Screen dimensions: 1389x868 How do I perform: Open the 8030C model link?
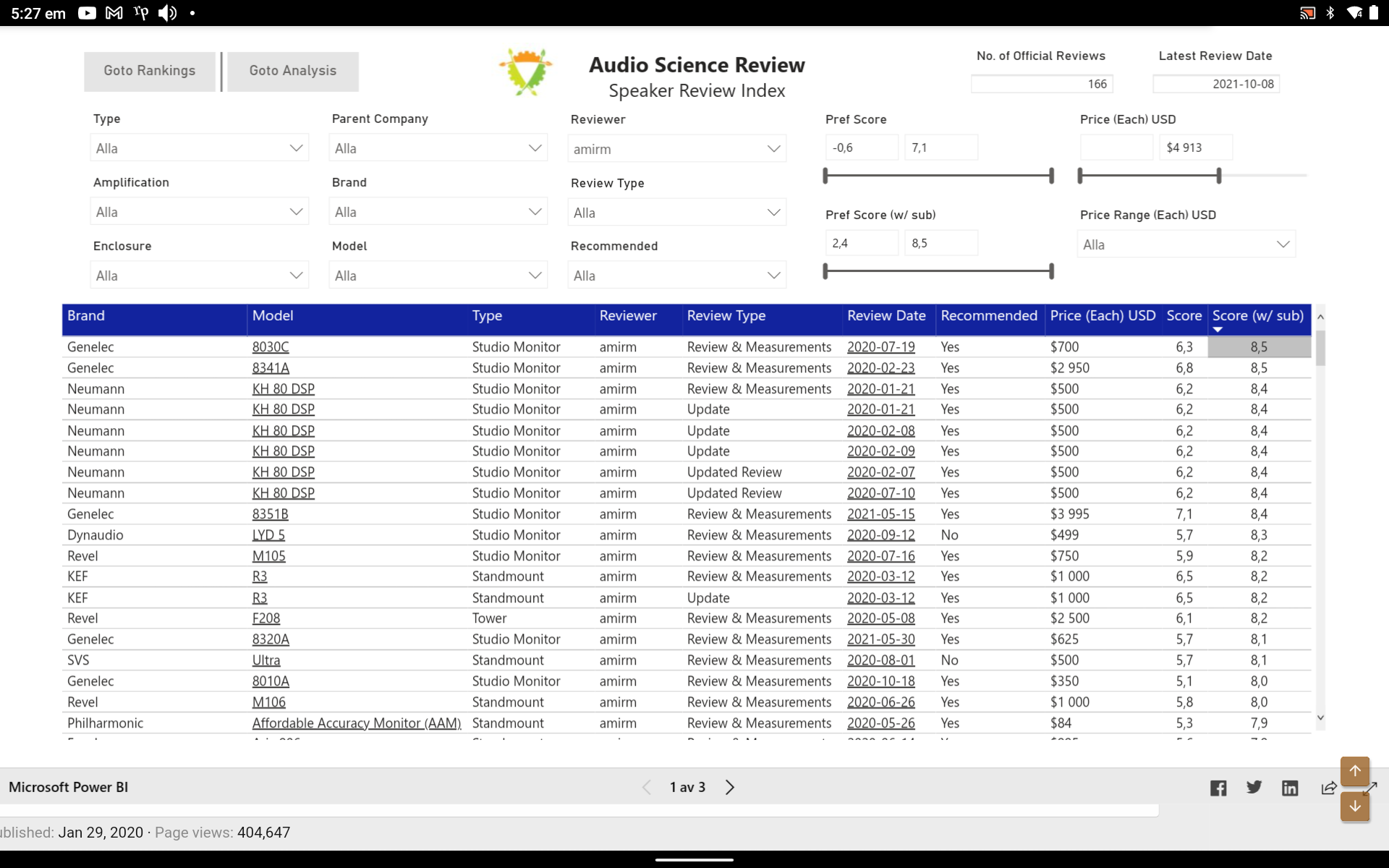pos(271,347)
